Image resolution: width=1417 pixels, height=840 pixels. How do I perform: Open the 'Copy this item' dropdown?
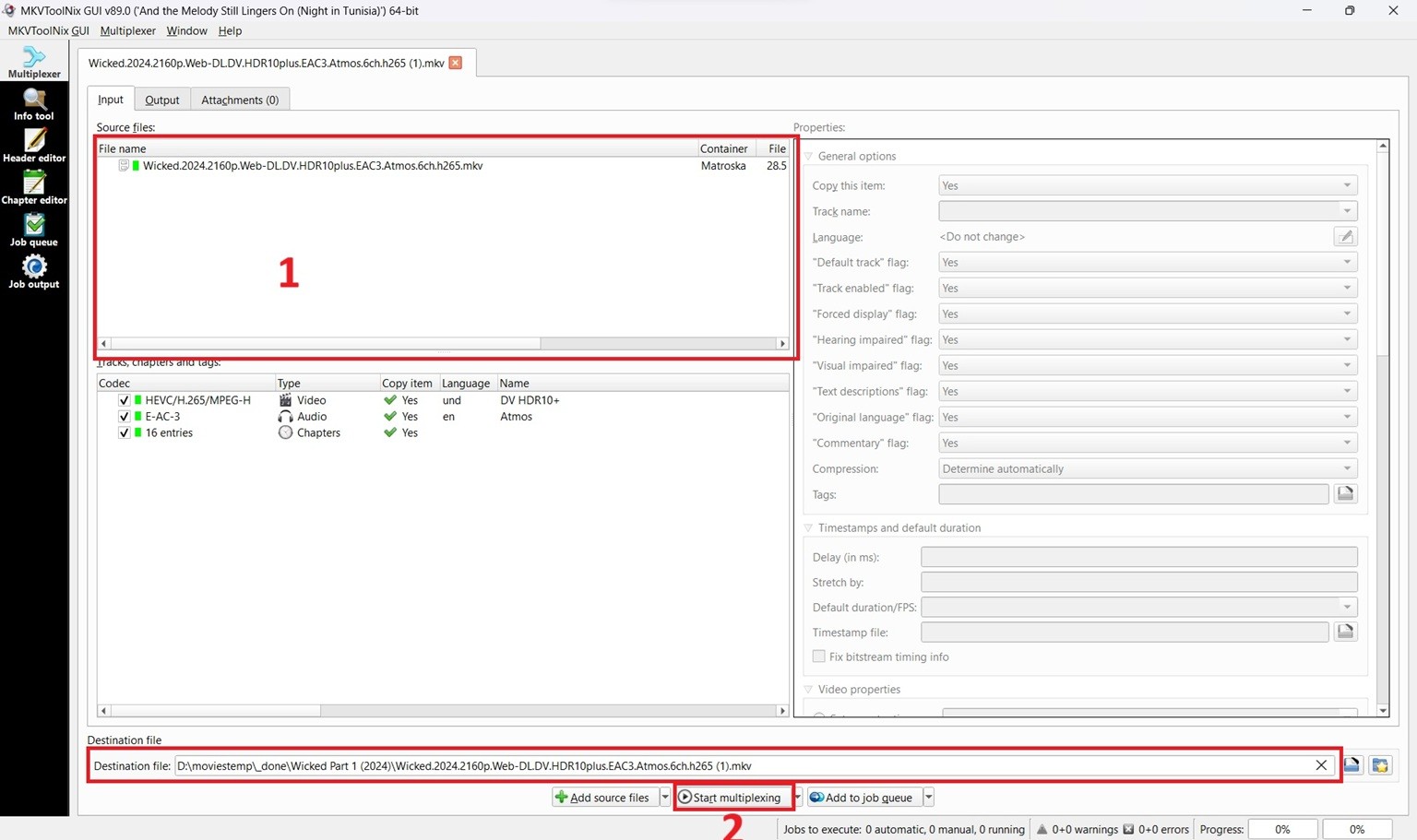point(1148,185)
